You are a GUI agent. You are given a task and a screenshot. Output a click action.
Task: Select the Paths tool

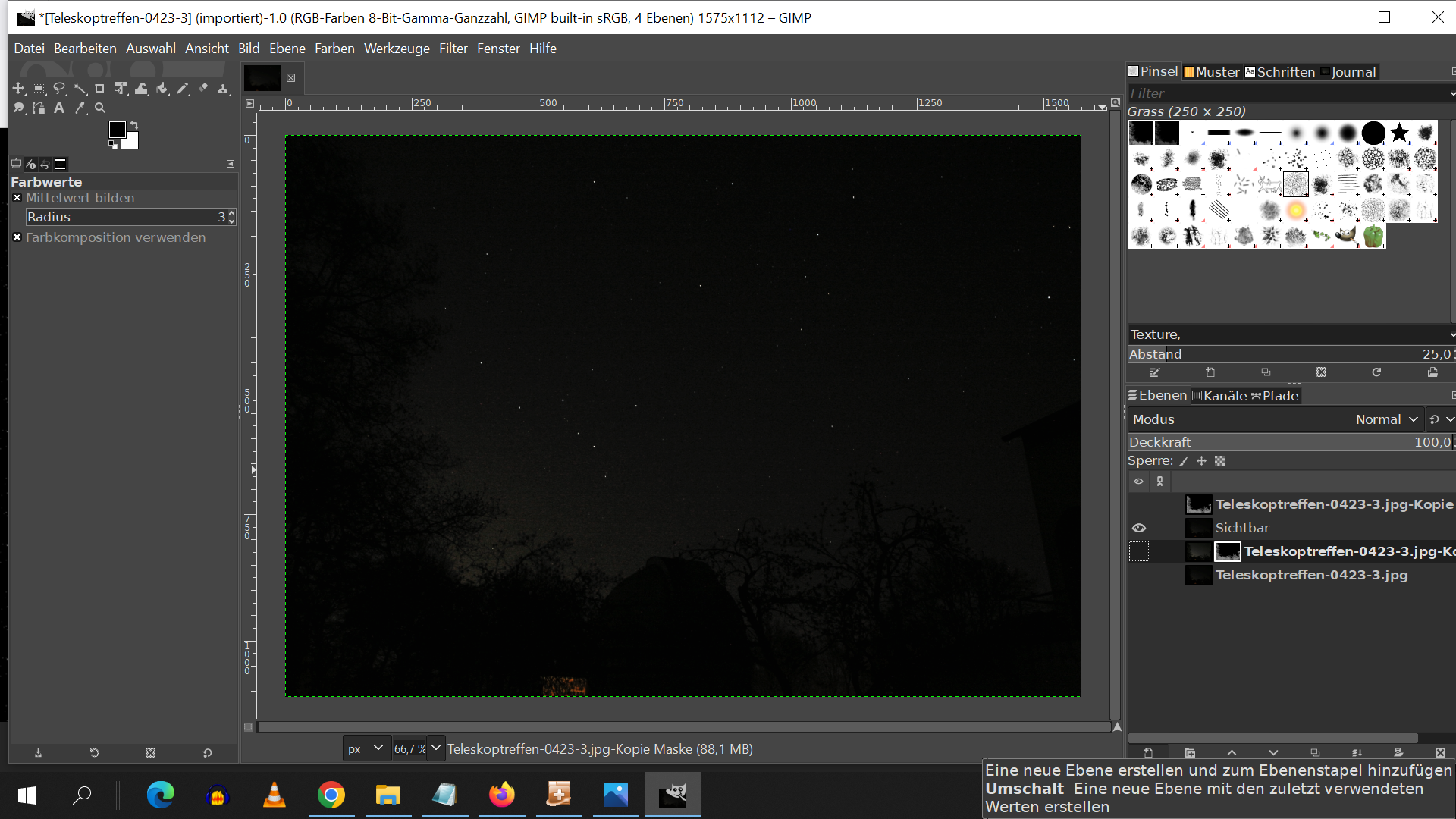[39, 108]
